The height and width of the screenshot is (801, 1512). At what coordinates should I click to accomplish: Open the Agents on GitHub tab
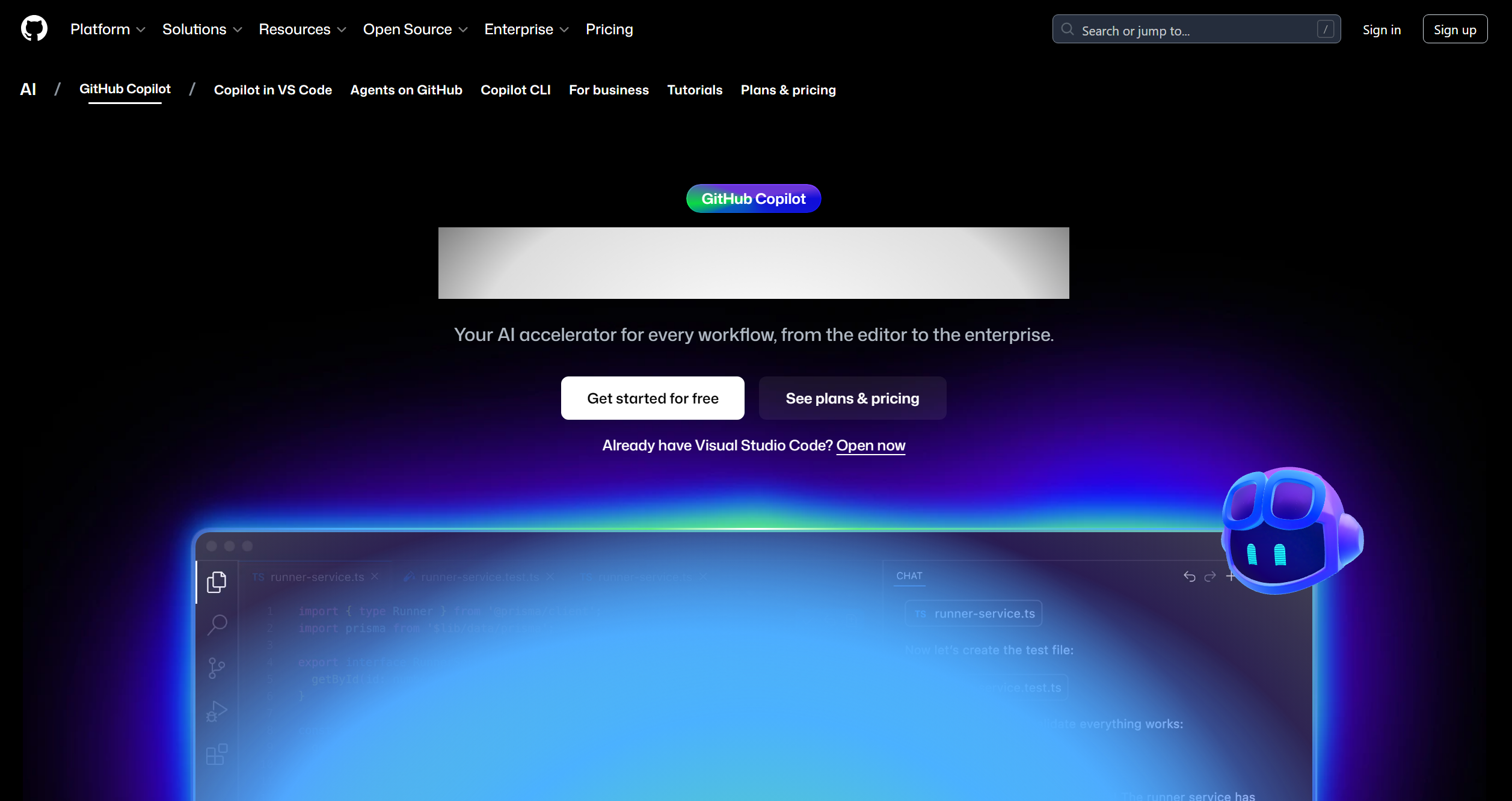[x=406, y=90]
